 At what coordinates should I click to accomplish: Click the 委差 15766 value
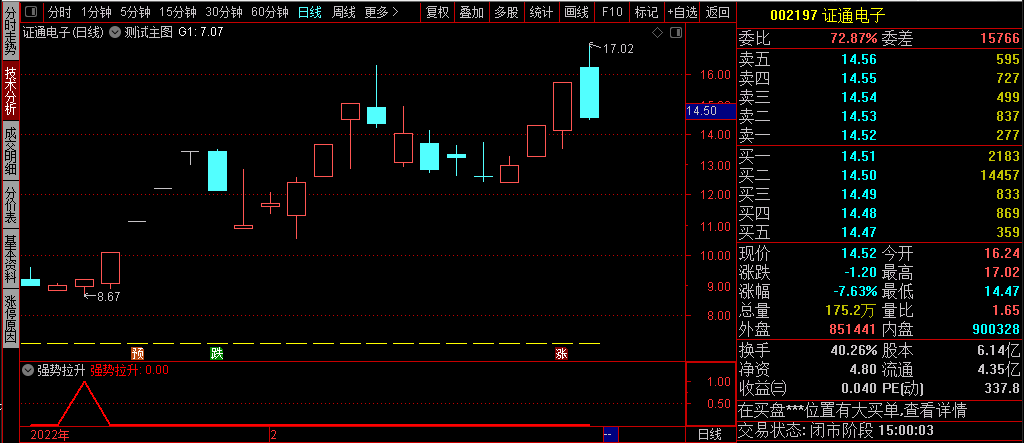pyautogui.click(x=1000, y=39)
